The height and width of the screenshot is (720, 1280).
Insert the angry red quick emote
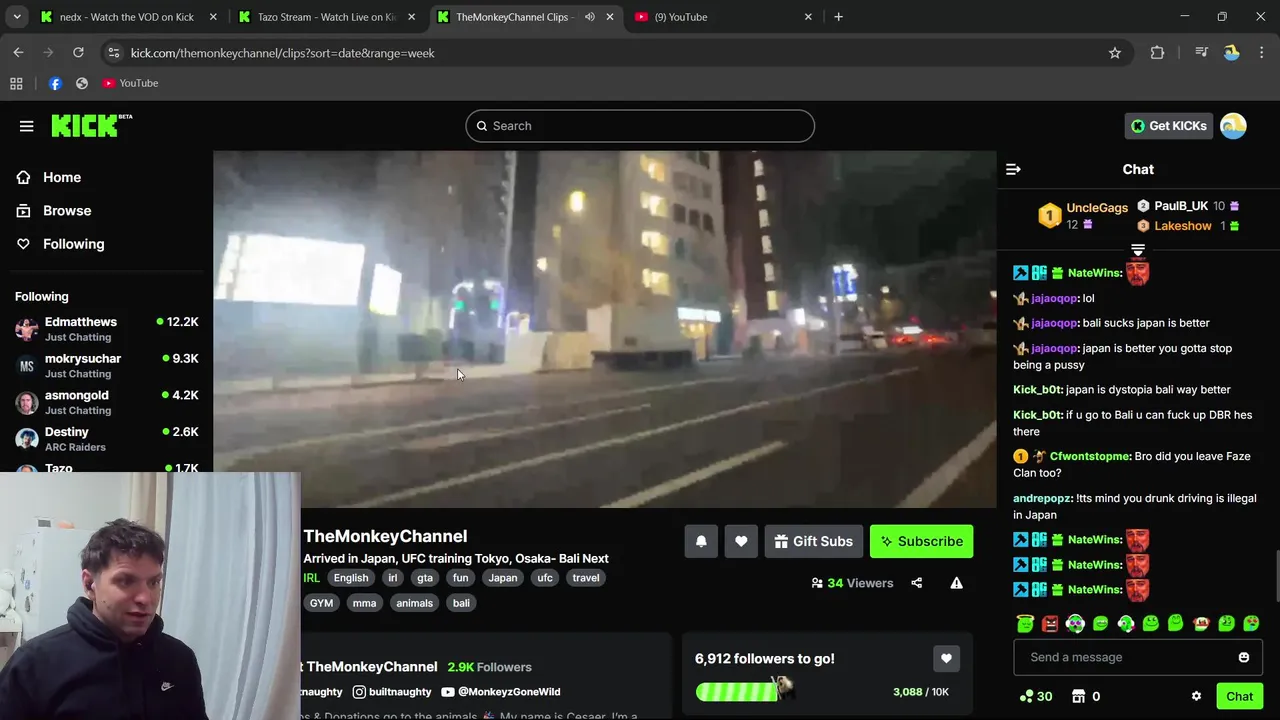[x=1050, y=623]
